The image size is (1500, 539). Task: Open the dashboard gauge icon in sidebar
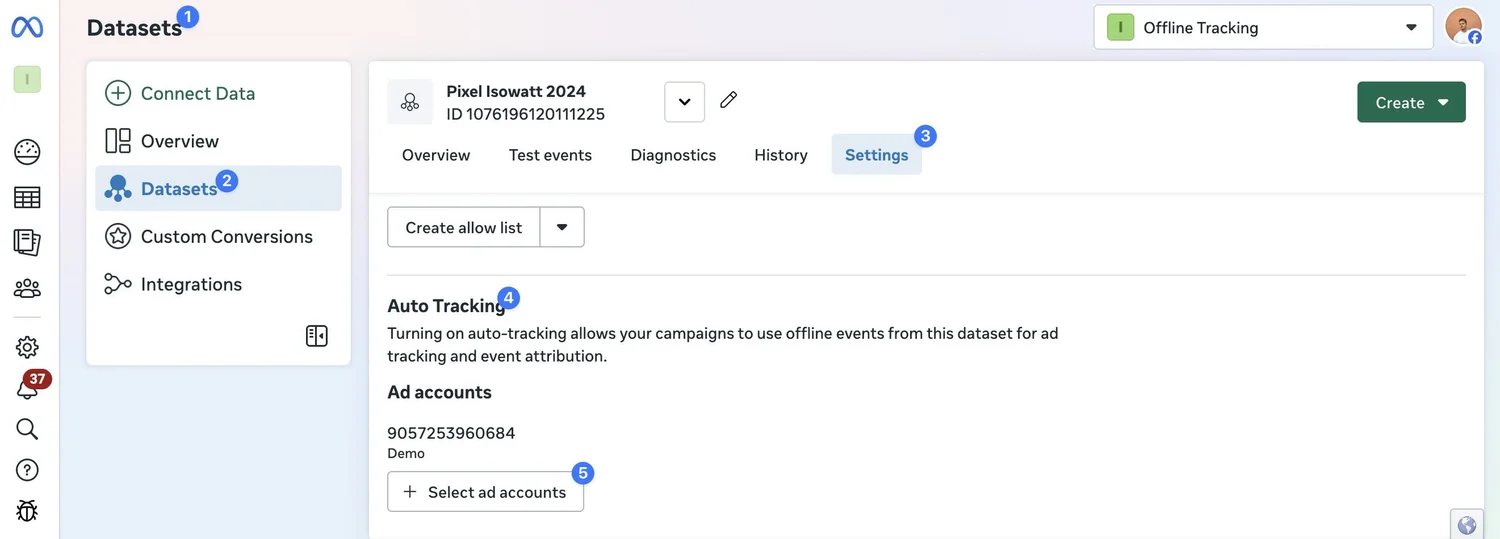pyautogui.click(x=27, y=152)
